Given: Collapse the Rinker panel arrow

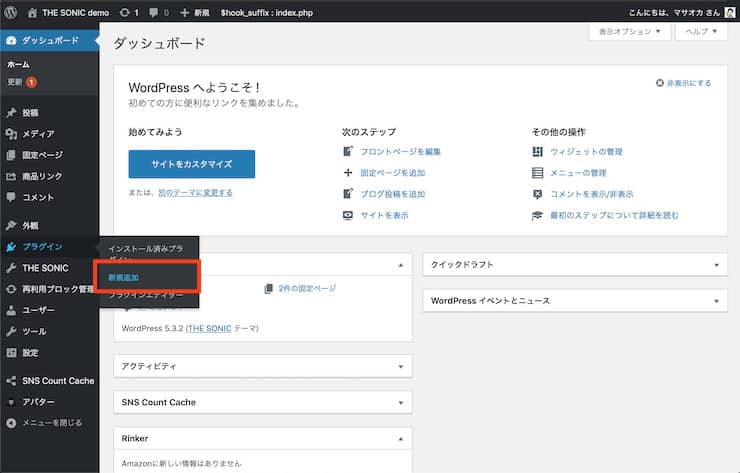Looking at the screenshot, I should click(x=401, y=439).
